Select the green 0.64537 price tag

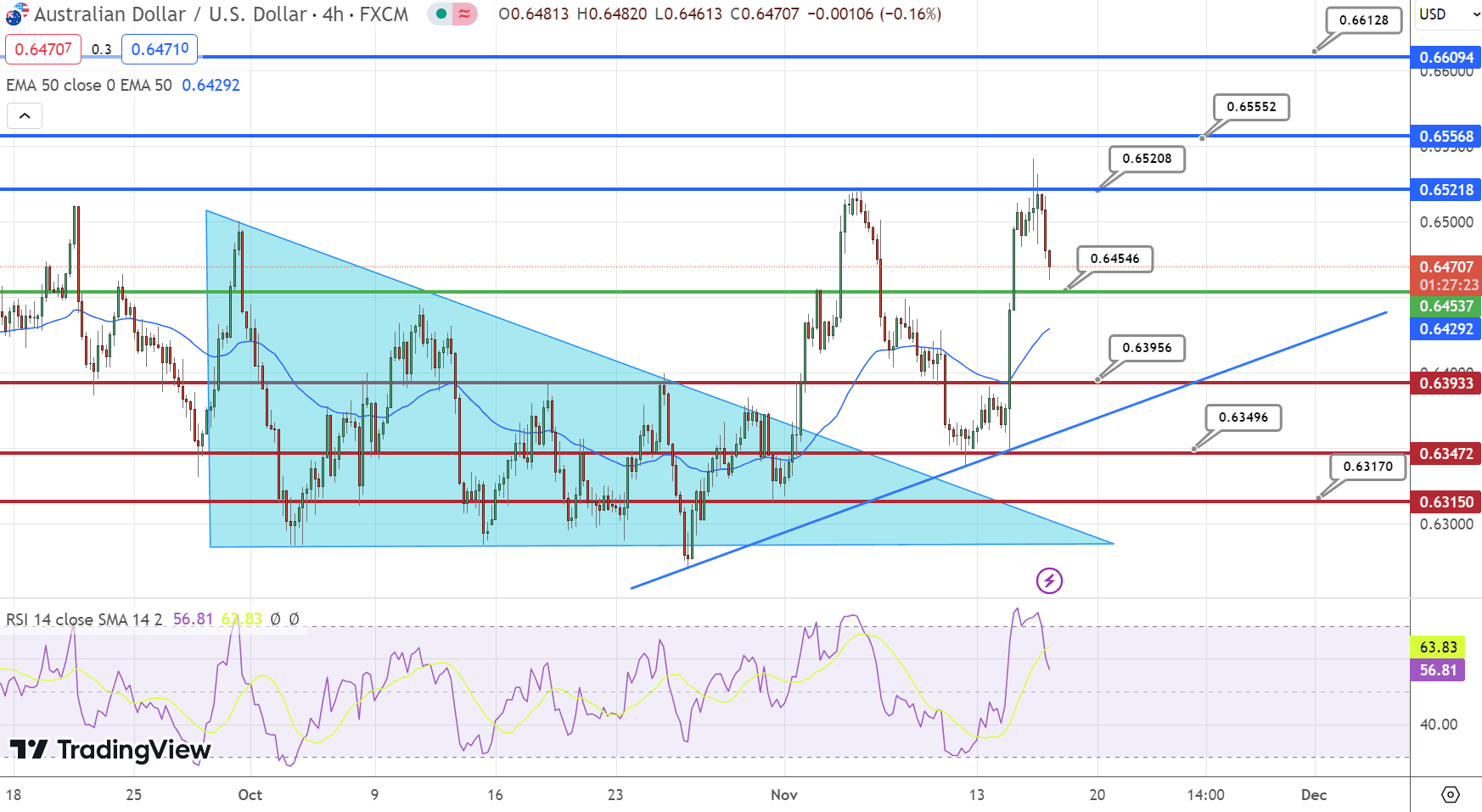(1446, 306)
